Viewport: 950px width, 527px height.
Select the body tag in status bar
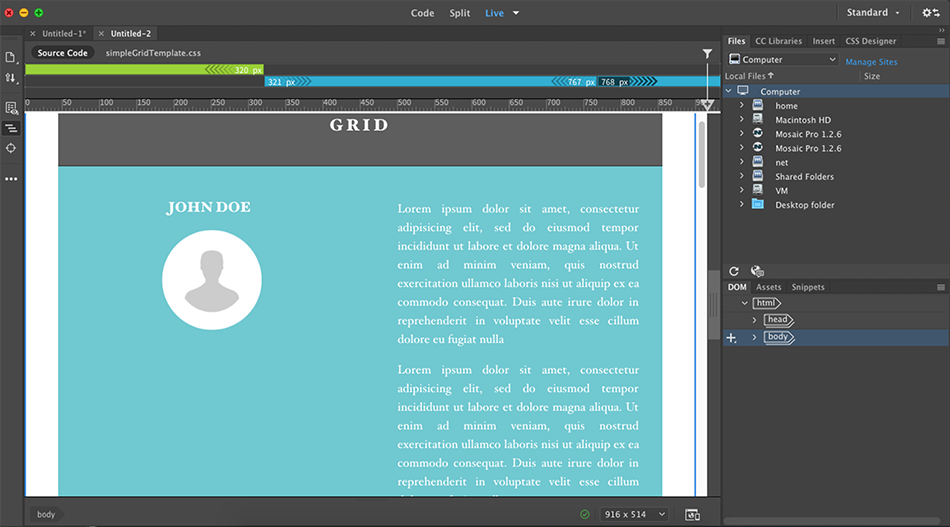click(x=46, y=514)
